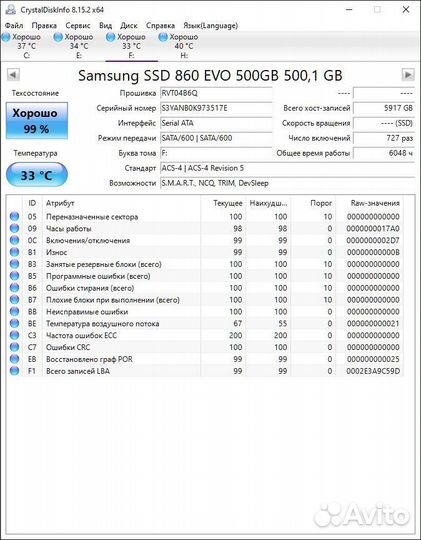Click status icon of attribute 09
The height and width of the screenshot is (540, 421).
(x=14, y=229)
